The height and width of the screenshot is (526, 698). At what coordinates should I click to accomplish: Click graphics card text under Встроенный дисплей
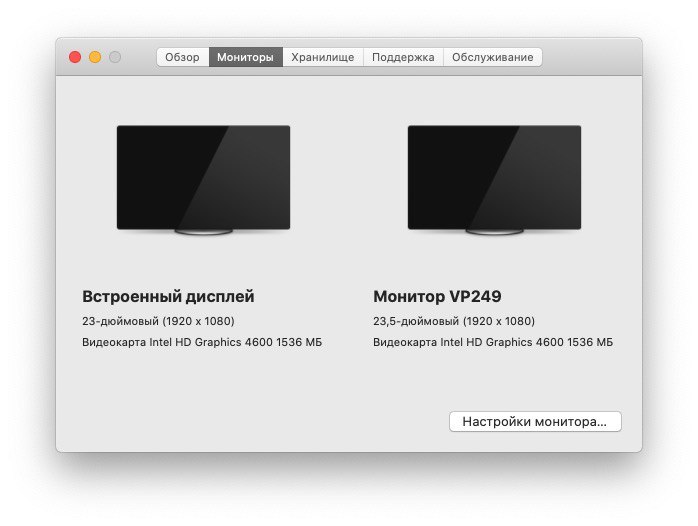tap(202, 342)
